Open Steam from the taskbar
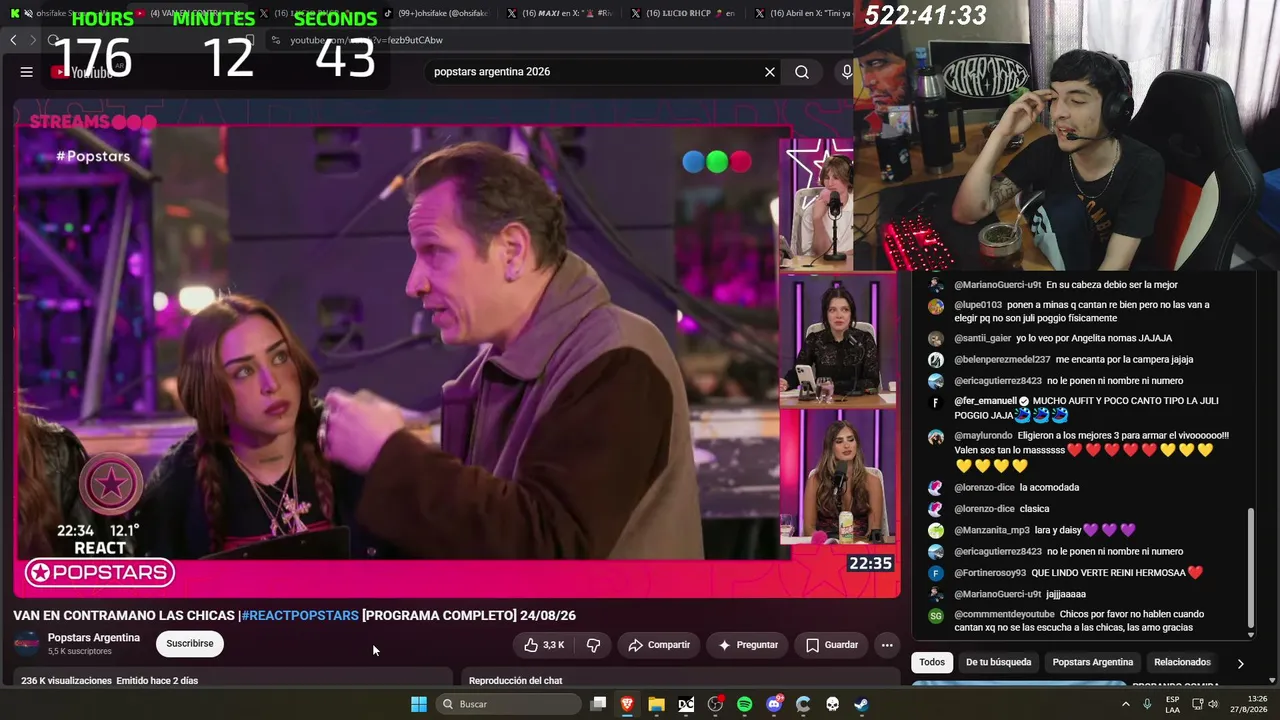 coord(861,704)
